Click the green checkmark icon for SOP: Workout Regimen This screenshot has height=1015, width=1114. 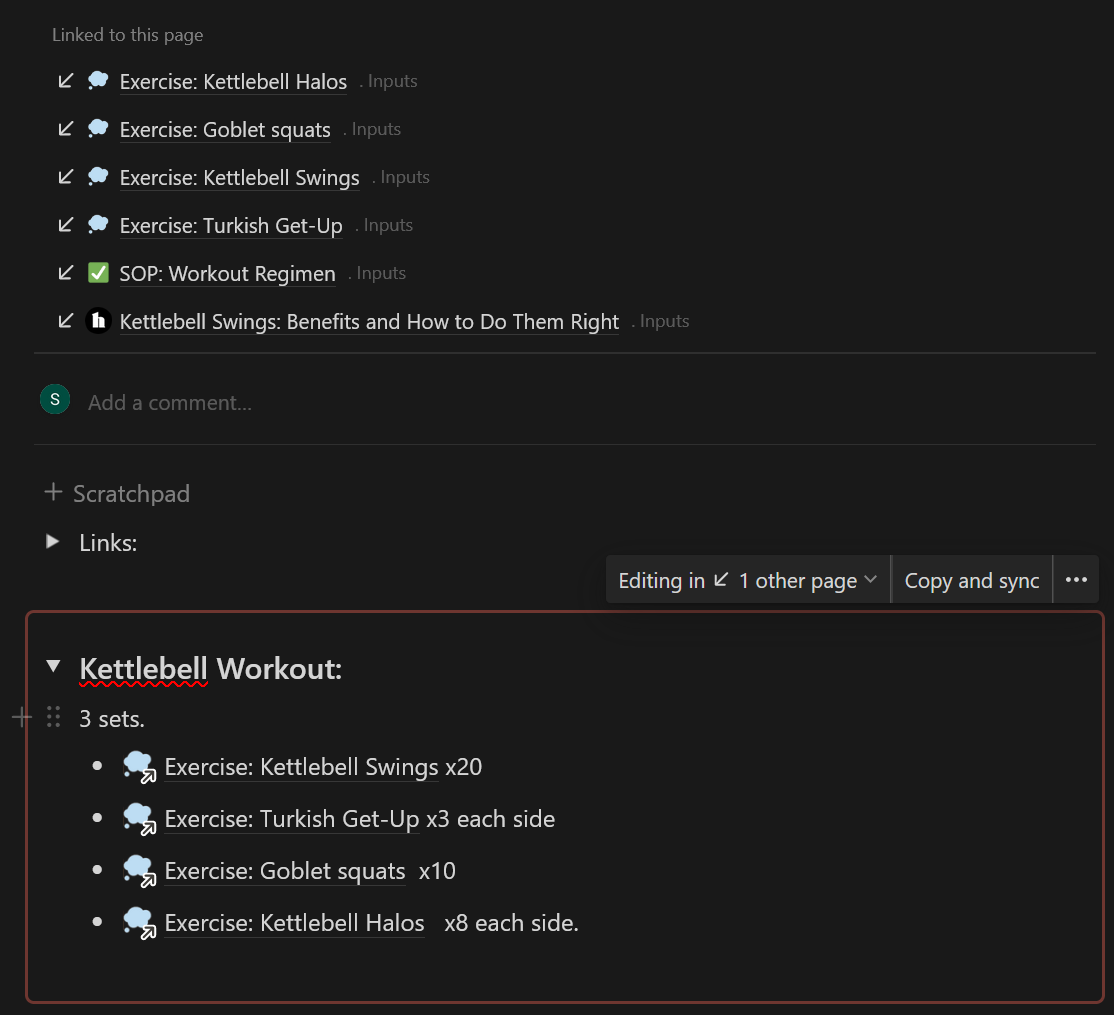pyautogui.click(x=98, y=273)
